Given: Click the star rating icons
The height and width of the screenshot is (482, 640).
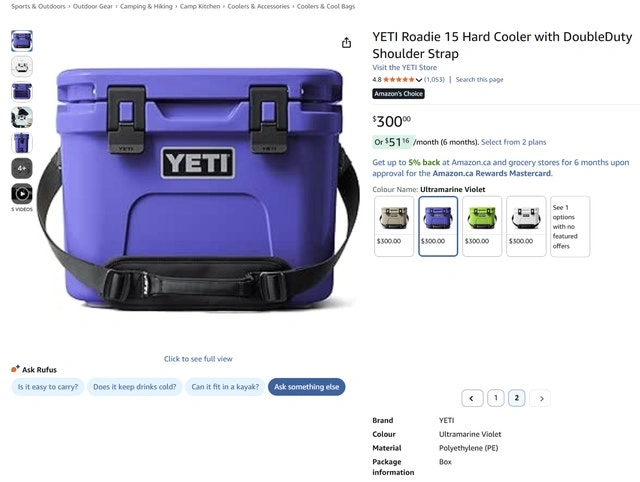Looking at the screenshot, I should click(x=398, y=80).
